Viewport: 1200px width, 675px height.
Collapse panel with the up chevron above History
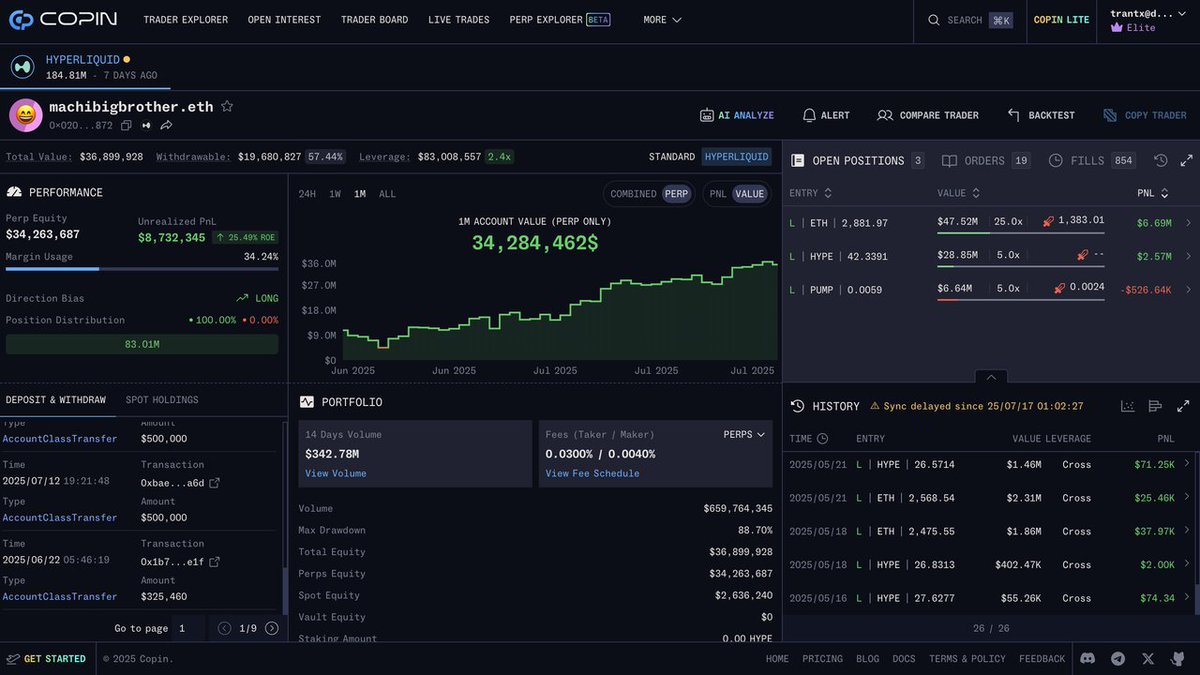pos(991,377)
